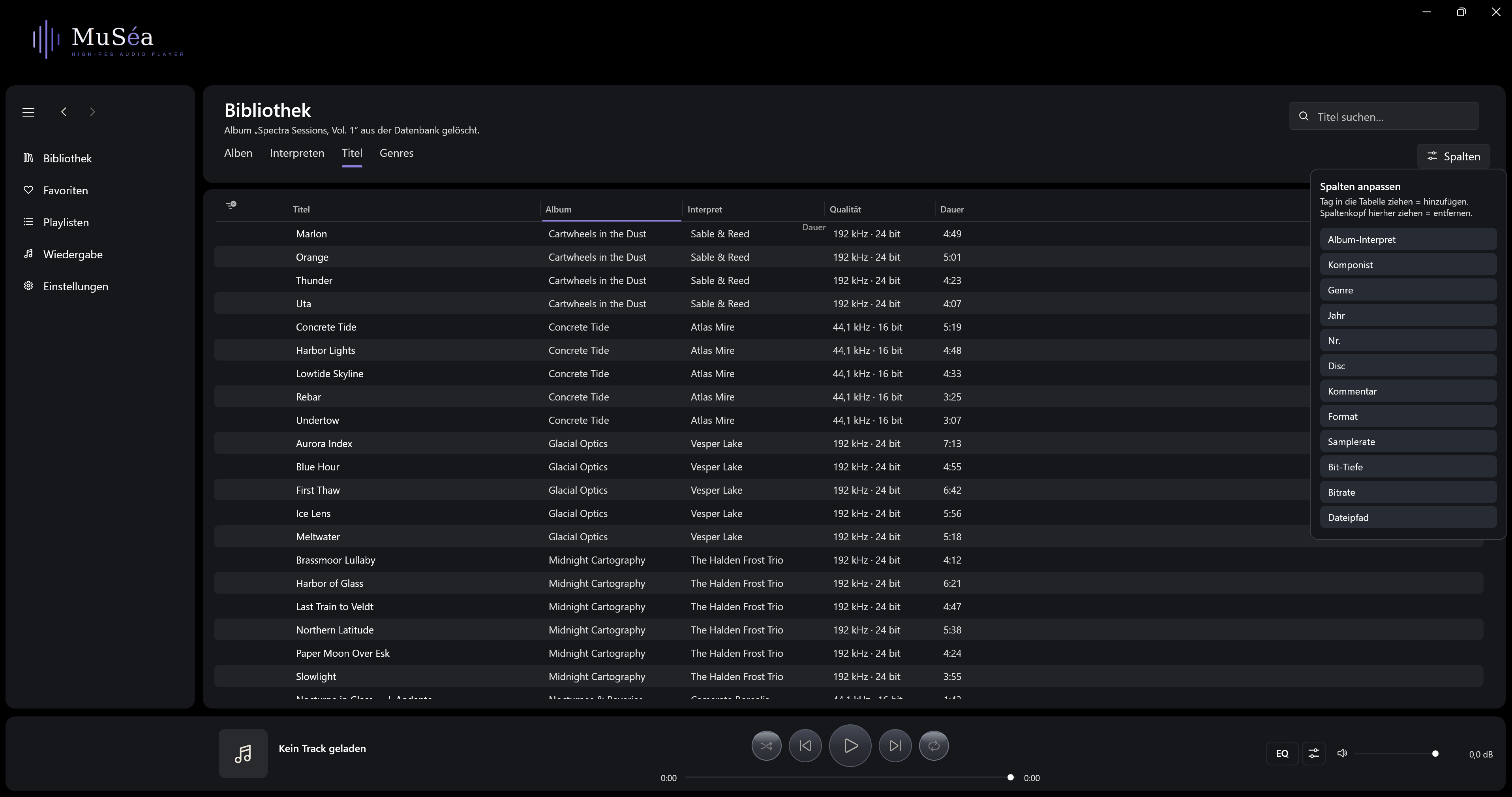The height and width of the screenshot is (797, 1512).
Task: Select the track "Harbor Lights"
Action: [326, 350]
